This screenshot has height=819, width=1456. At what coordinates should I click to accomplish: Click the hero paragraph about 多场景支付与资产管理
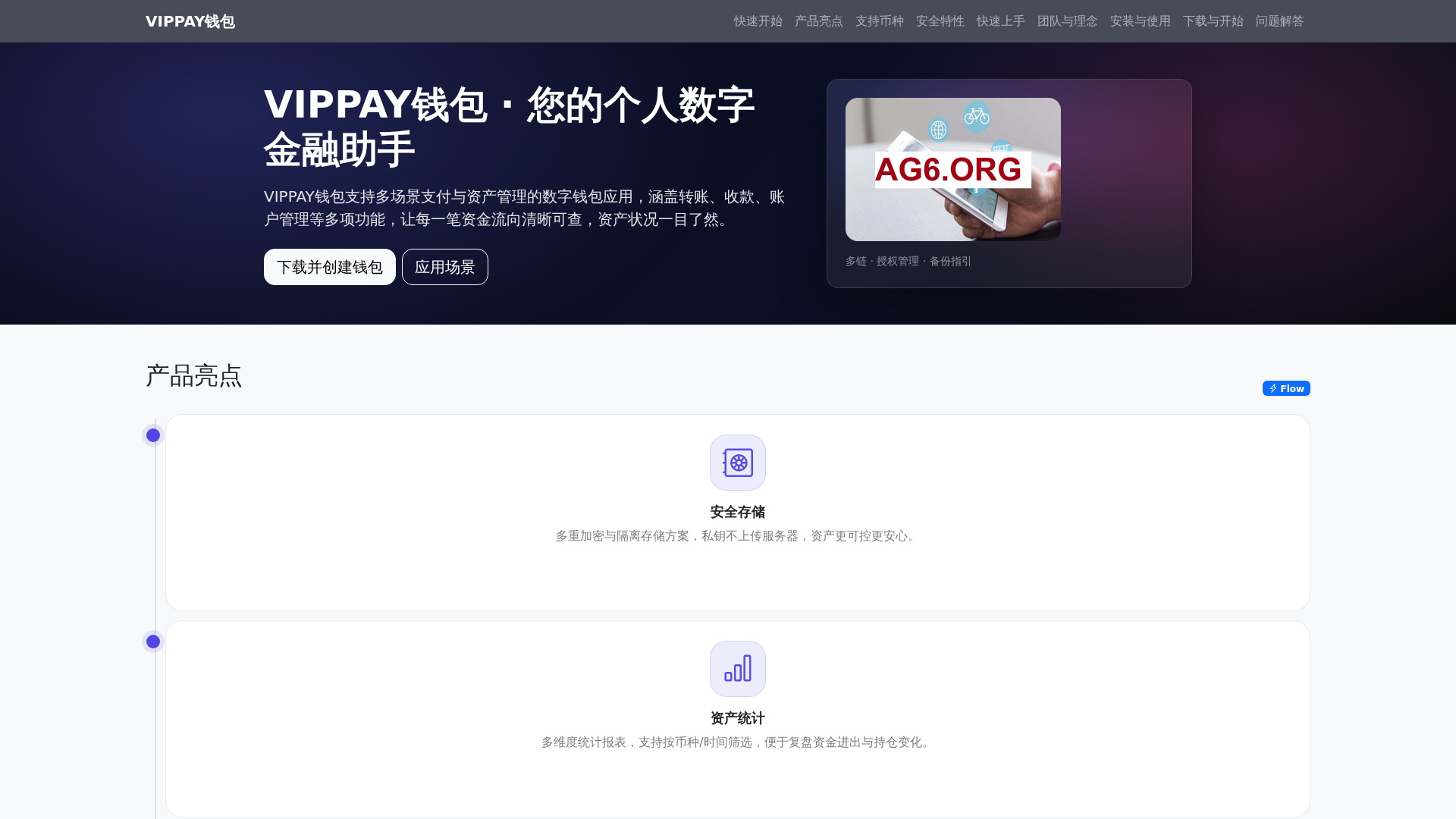pos(525,208)
